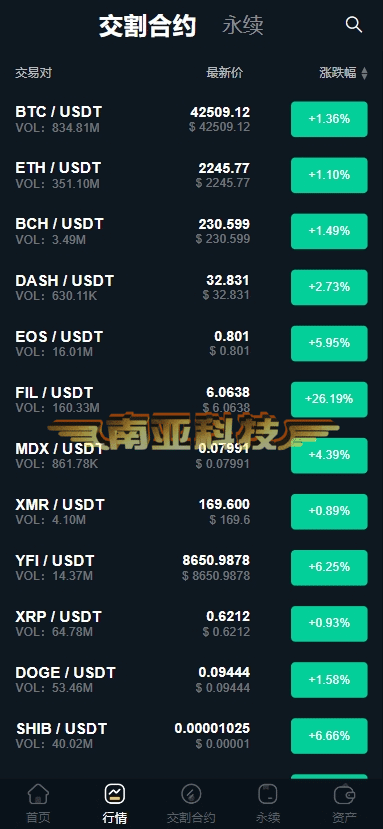
Task: Tap the perpetual icon in bottom navigation
Action: pyautogui.click(x=268, y=794)
